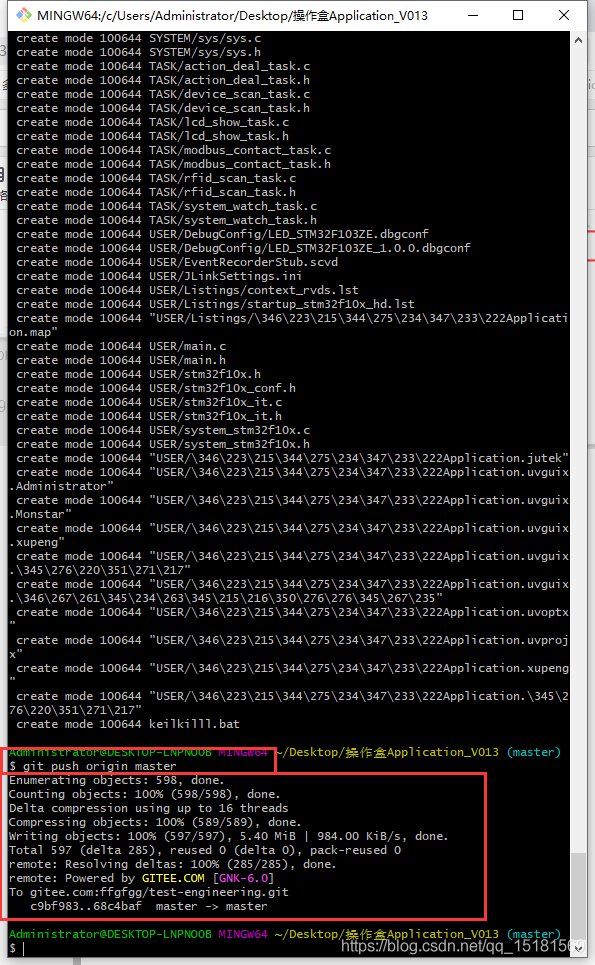Click 'Delta compression using up to 16 threads'
595x965 pixels.
pos(148,808)
